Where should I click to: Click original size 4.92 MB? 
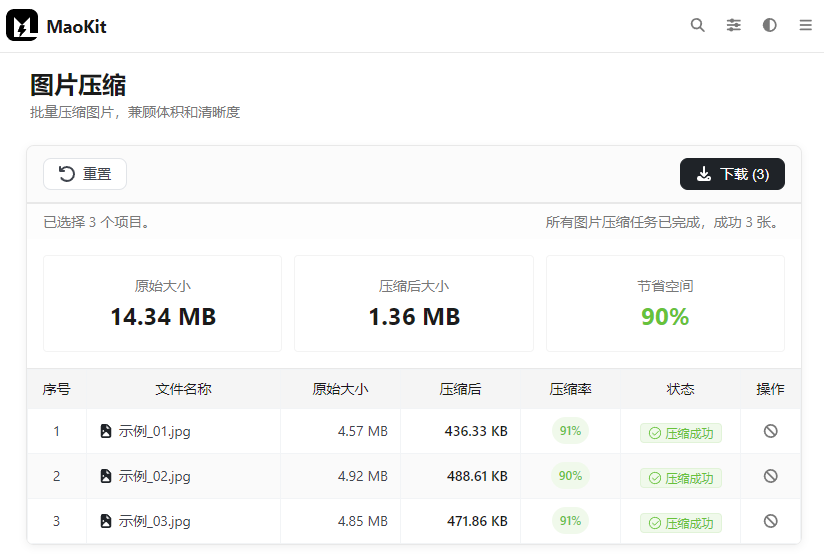pyautogui.click(x=363, y=477)
